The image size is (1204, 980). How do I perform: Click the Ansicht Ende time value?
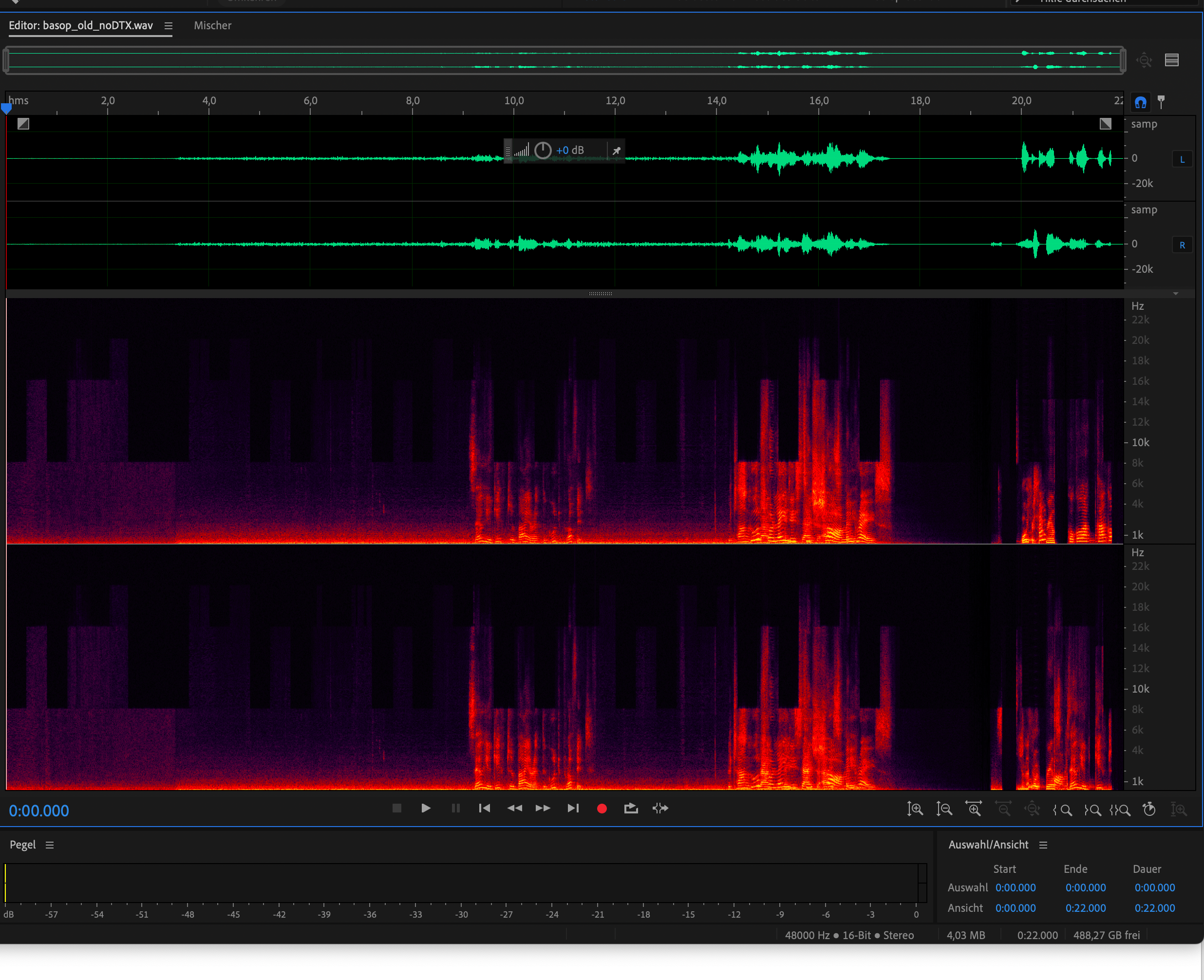coord(1085,908)
